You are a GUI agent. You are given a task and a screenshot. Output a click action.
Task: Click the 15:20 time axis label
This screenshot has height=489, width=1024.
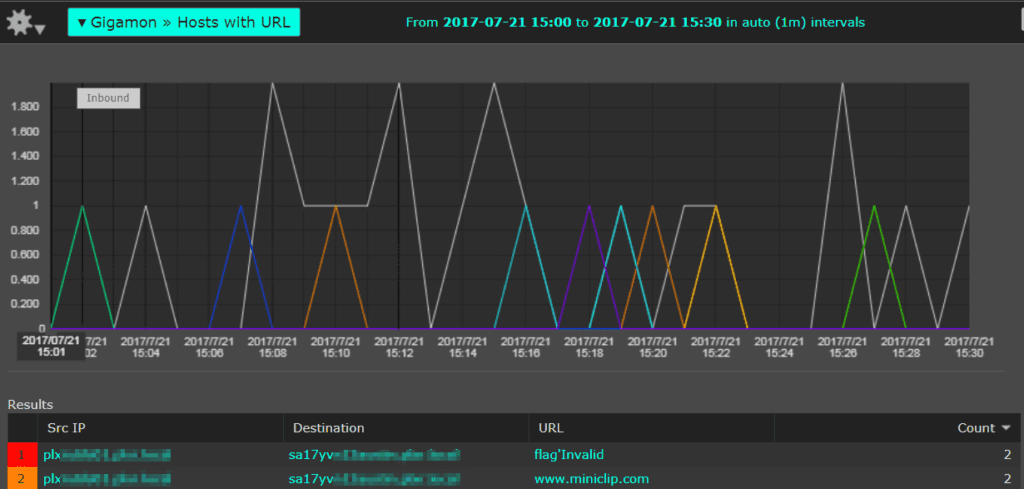tap(652, 347)
